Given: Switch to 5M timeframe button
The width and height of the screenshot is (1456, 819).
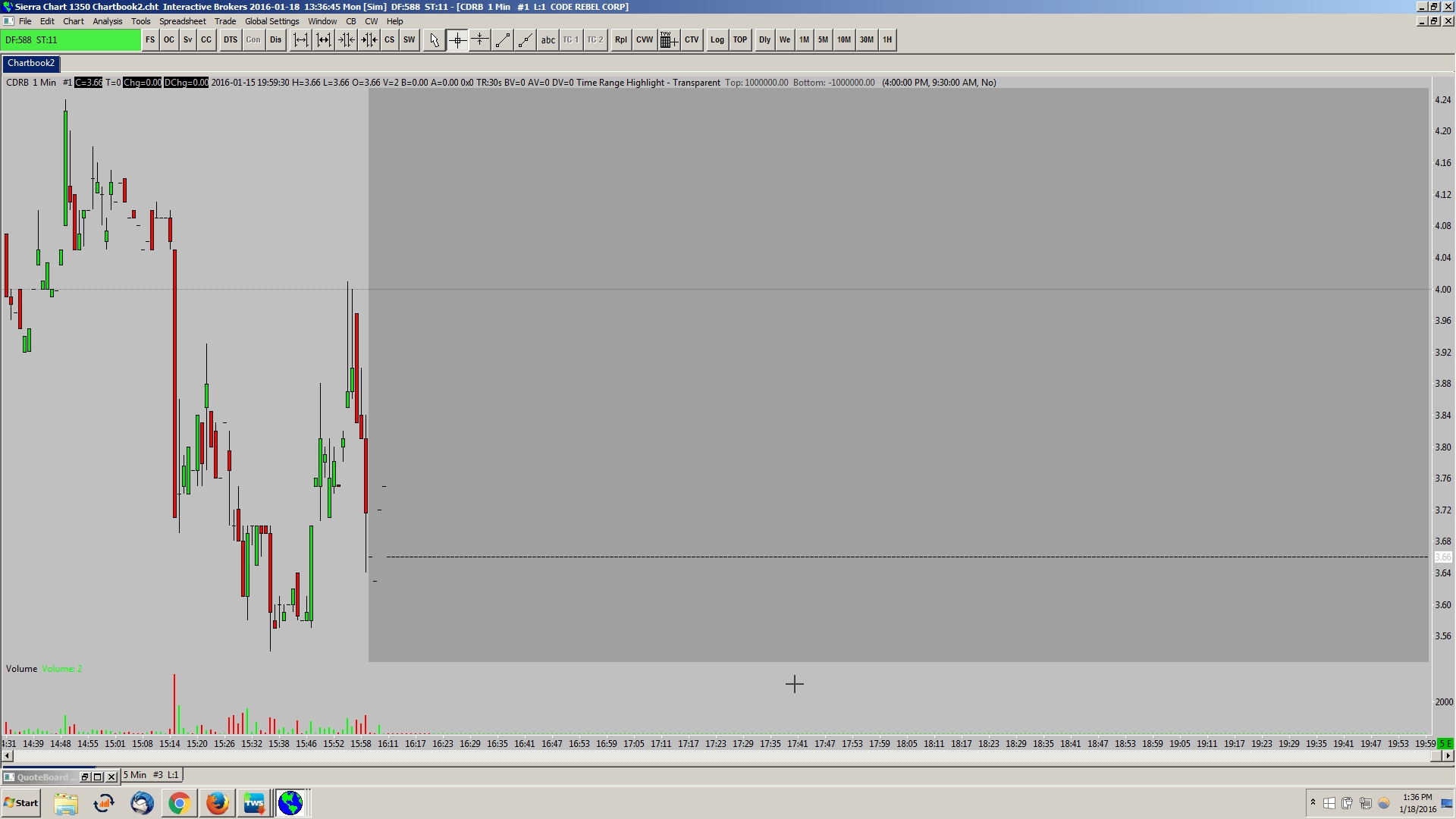Looking at the screenshot, I should pos(823,40).
